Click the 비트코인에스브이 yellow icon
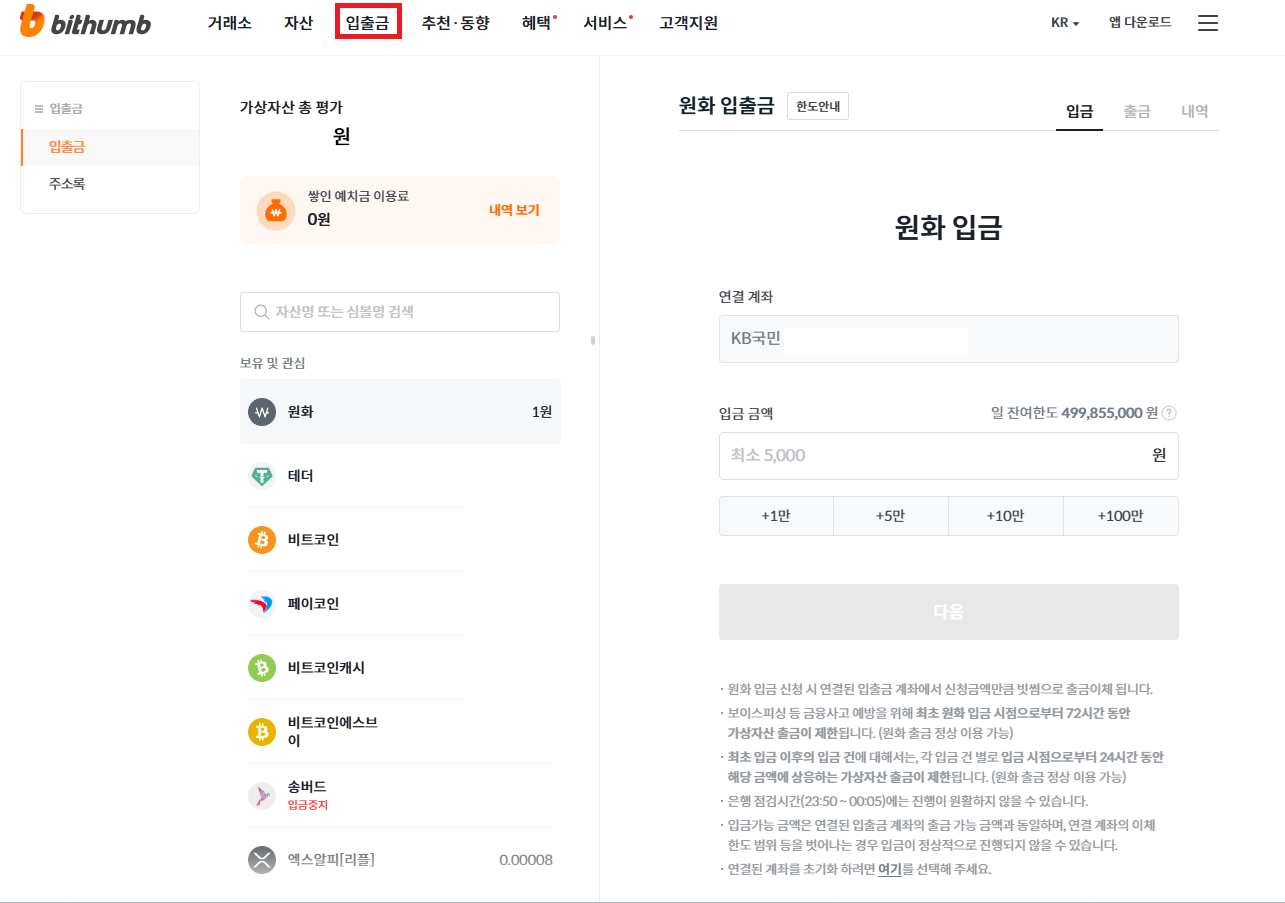The width and height of the screenshot is (1285, 903). [262, 732]
